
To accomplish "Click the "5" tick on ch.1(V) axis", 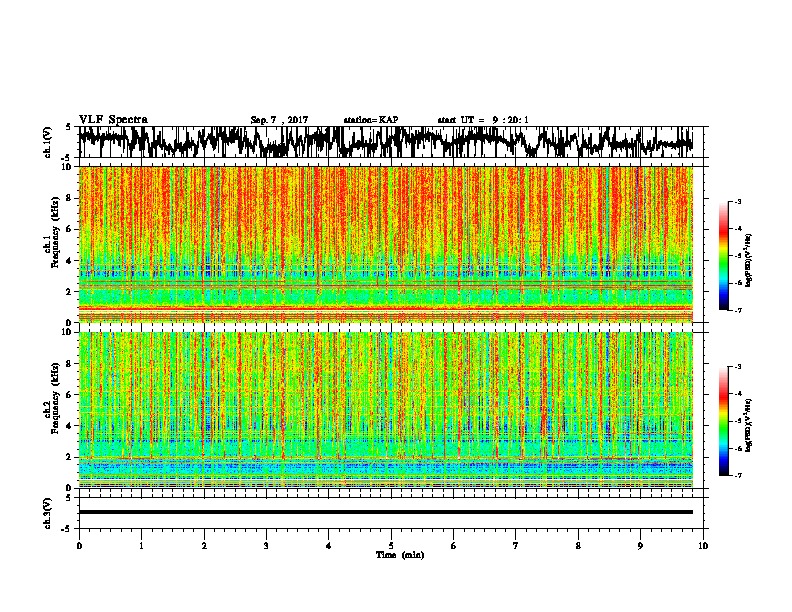I will coord(69,127).
